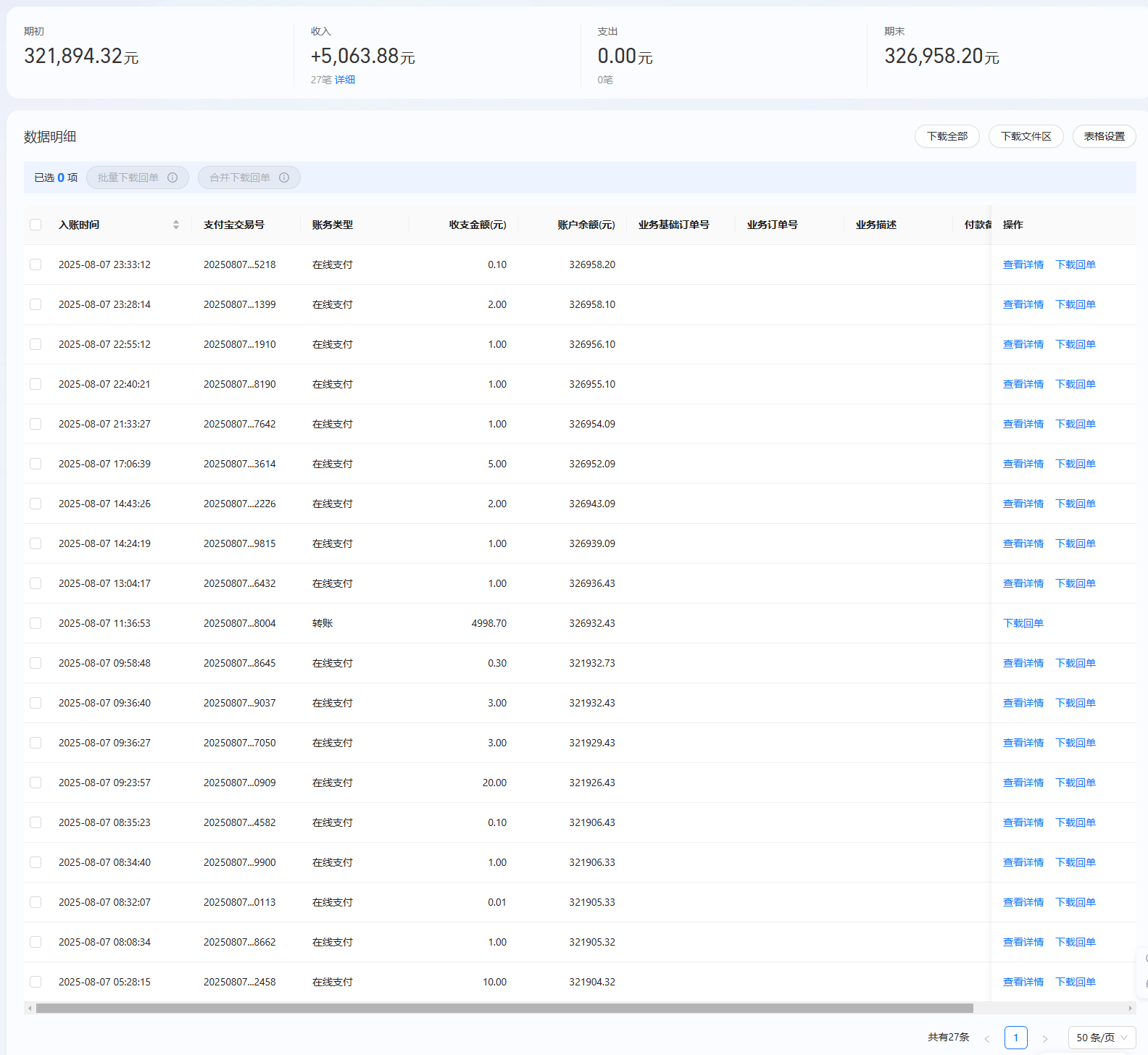The width and height of the screenshot is (1148, 1055).
Task: Click the 转账 type cell
Action: tap(323, 623)
